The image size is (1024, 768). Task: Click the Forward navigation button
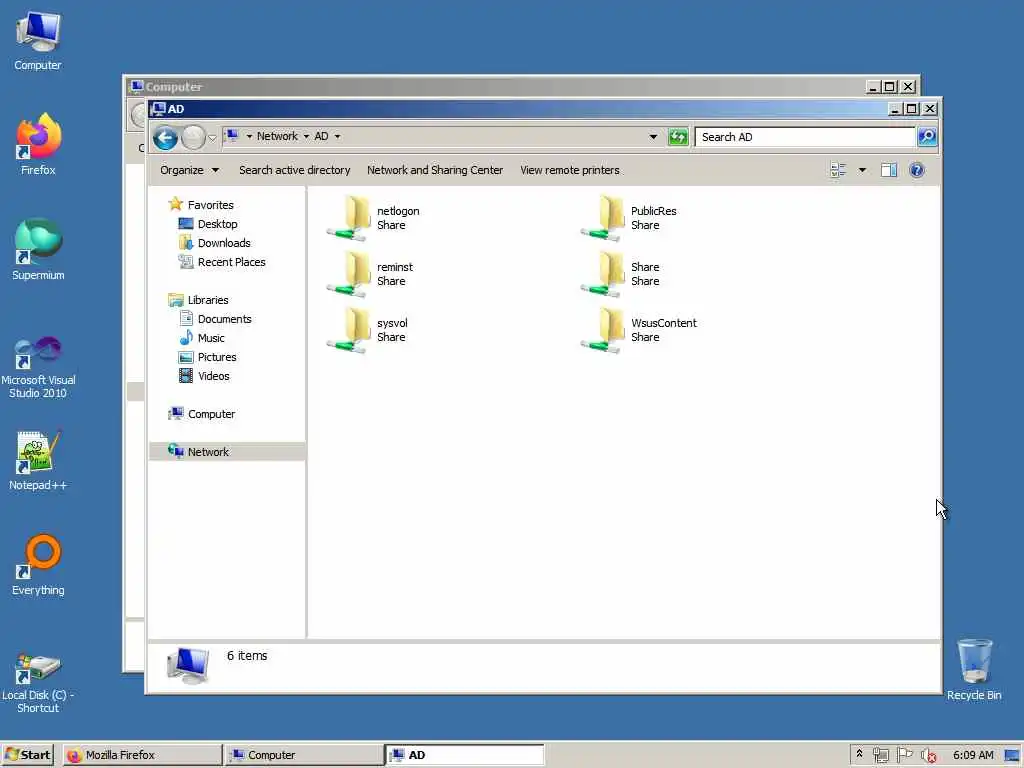tap(193, 137)
